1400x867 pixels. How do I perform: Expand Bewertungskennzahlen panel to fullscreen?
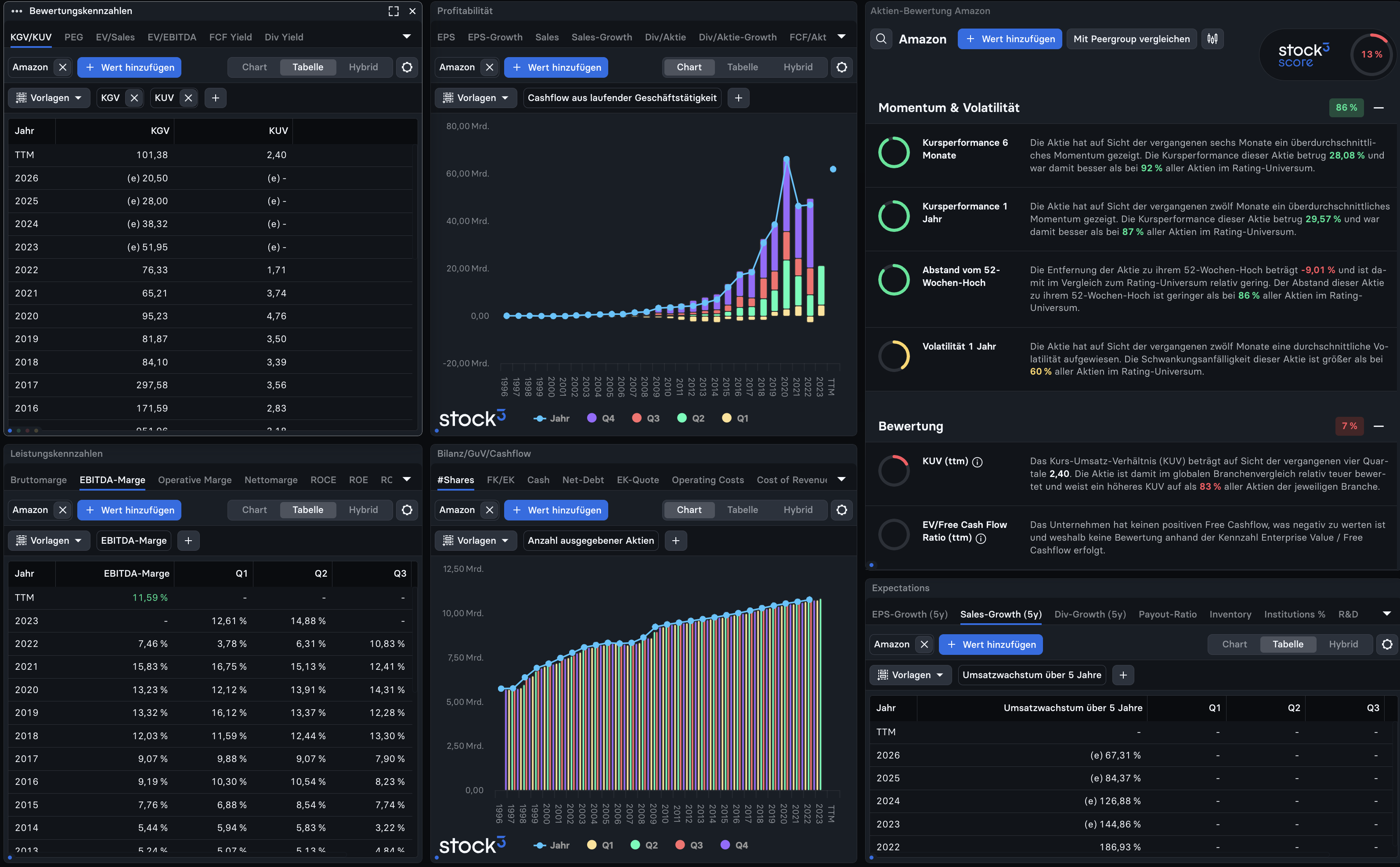point(393,11)
